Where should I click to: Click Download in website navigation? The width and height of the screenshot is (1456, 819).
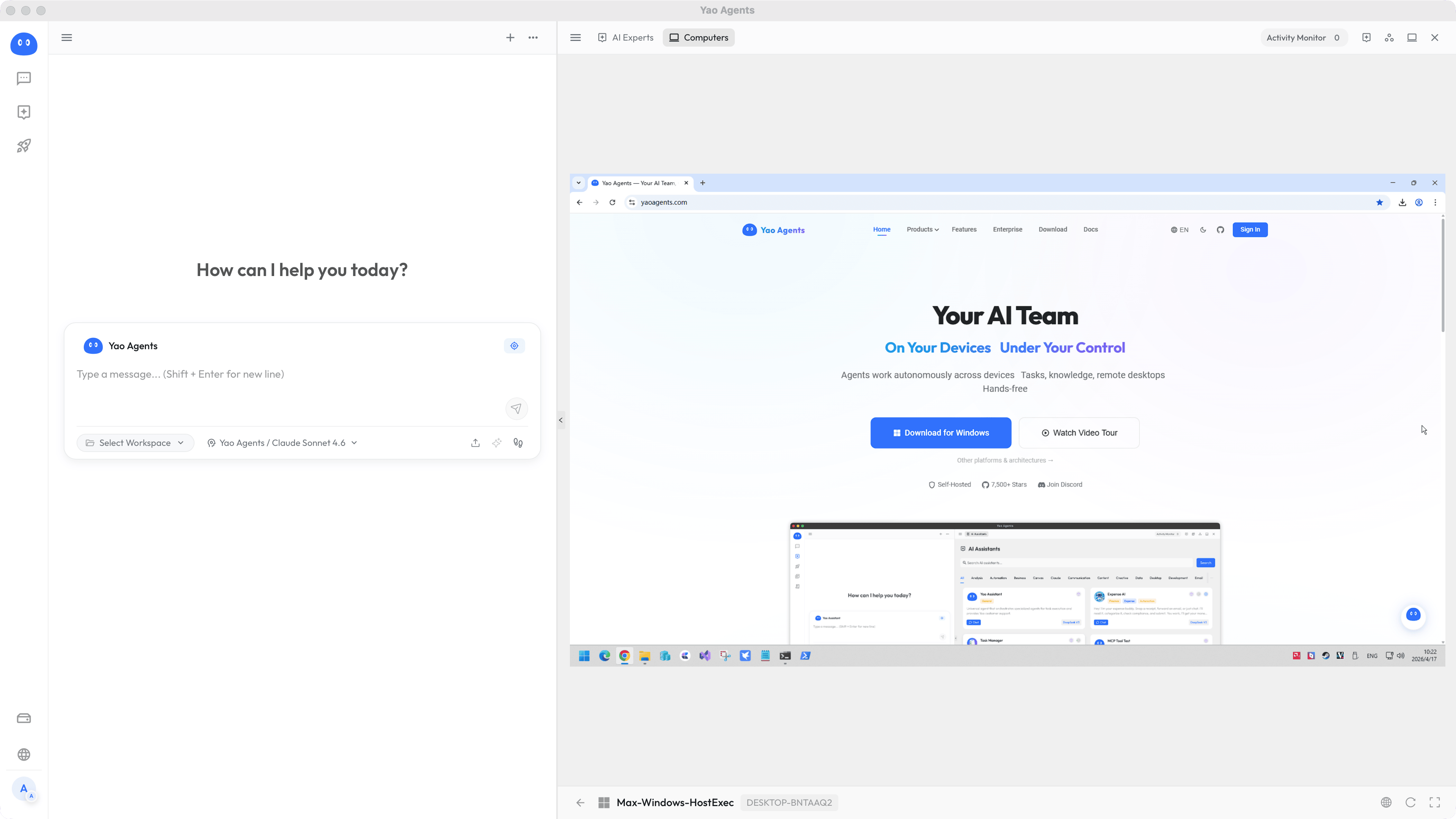(1053, 229)
